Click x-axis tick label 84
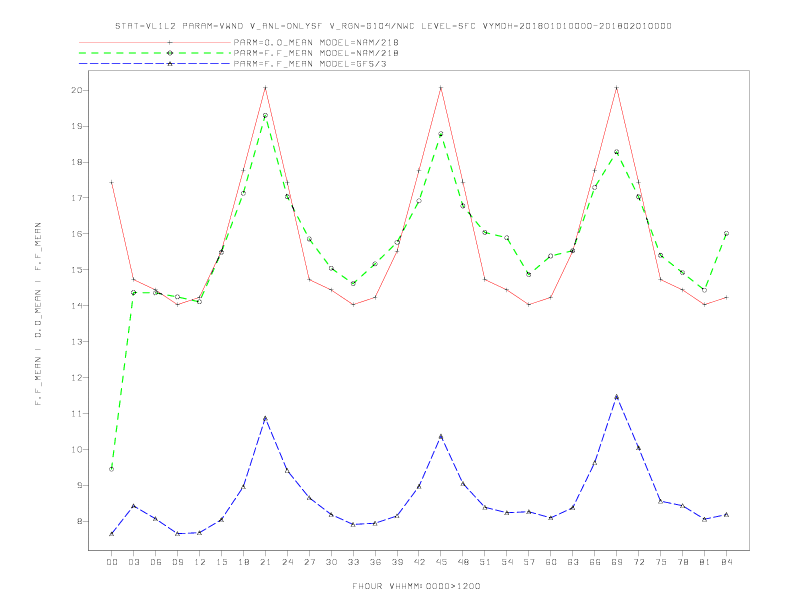This screenshot has height=612, width=792. [x=726, y=562]
